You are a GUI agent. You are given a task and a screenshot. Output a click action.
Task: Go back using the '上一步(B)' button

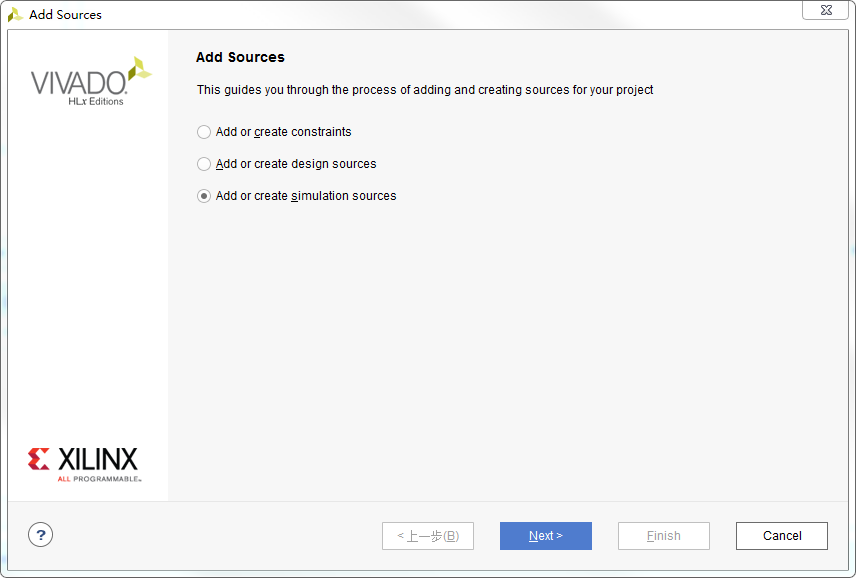[428, 536]
